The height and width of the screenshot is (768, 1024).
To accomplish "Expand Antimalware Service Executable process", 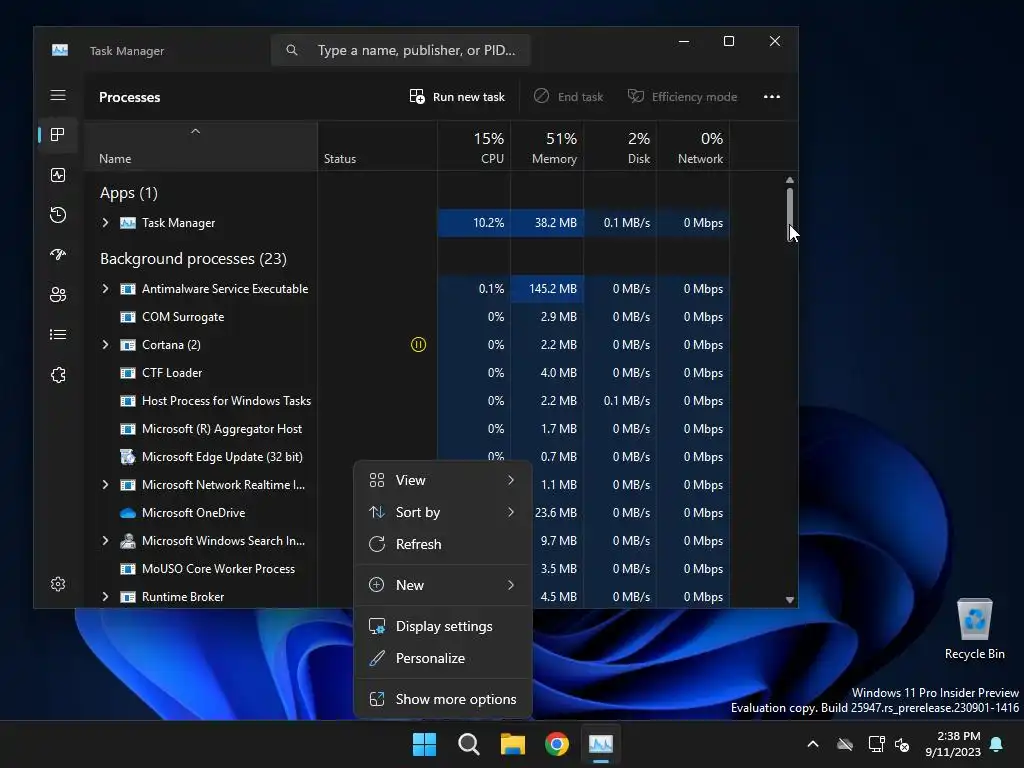I will (x=105, y=289).
